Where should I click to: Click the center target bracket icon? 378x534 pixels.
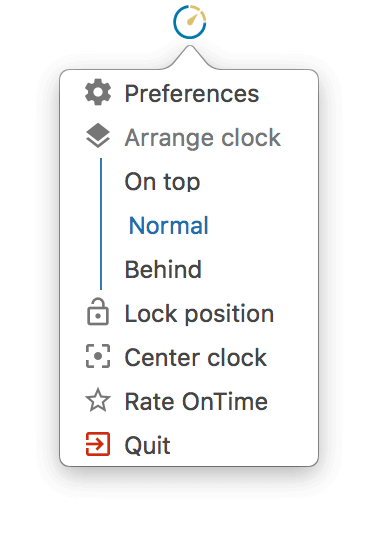(x=98, y=356)
